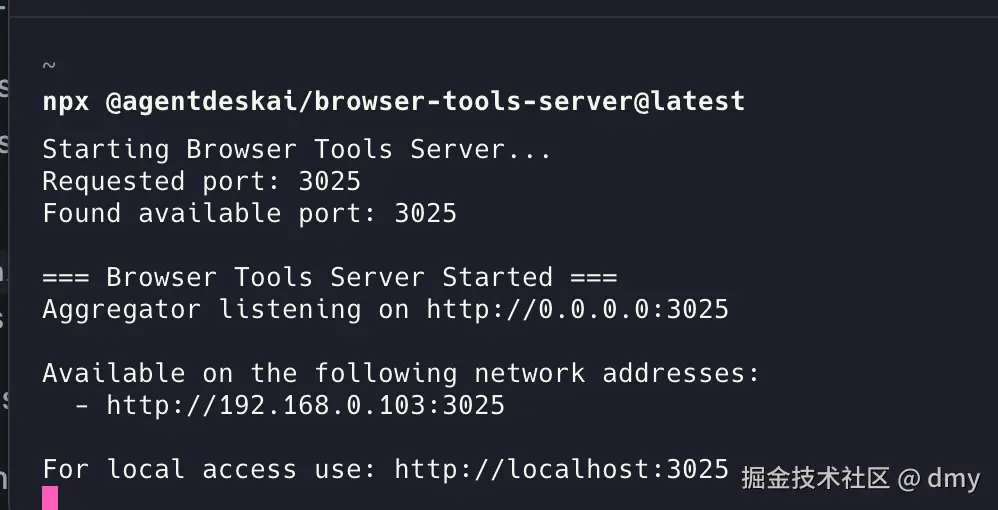
Task: Click the "Requested port:" label text
Action: [x=161, y=181]
